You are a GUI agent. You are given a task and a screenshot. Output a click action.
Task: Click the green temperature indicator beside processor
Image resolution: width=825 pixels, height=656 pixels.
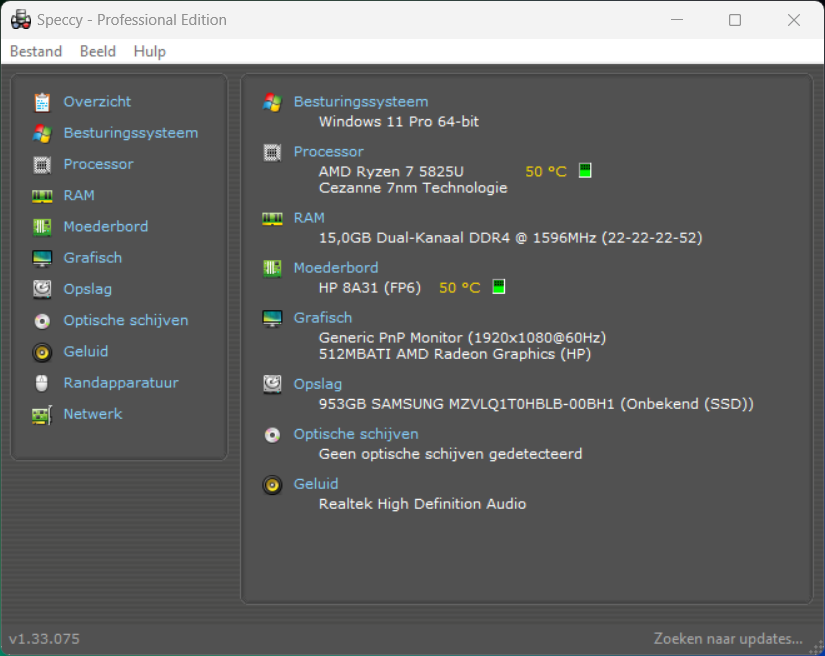pos(585,170)
